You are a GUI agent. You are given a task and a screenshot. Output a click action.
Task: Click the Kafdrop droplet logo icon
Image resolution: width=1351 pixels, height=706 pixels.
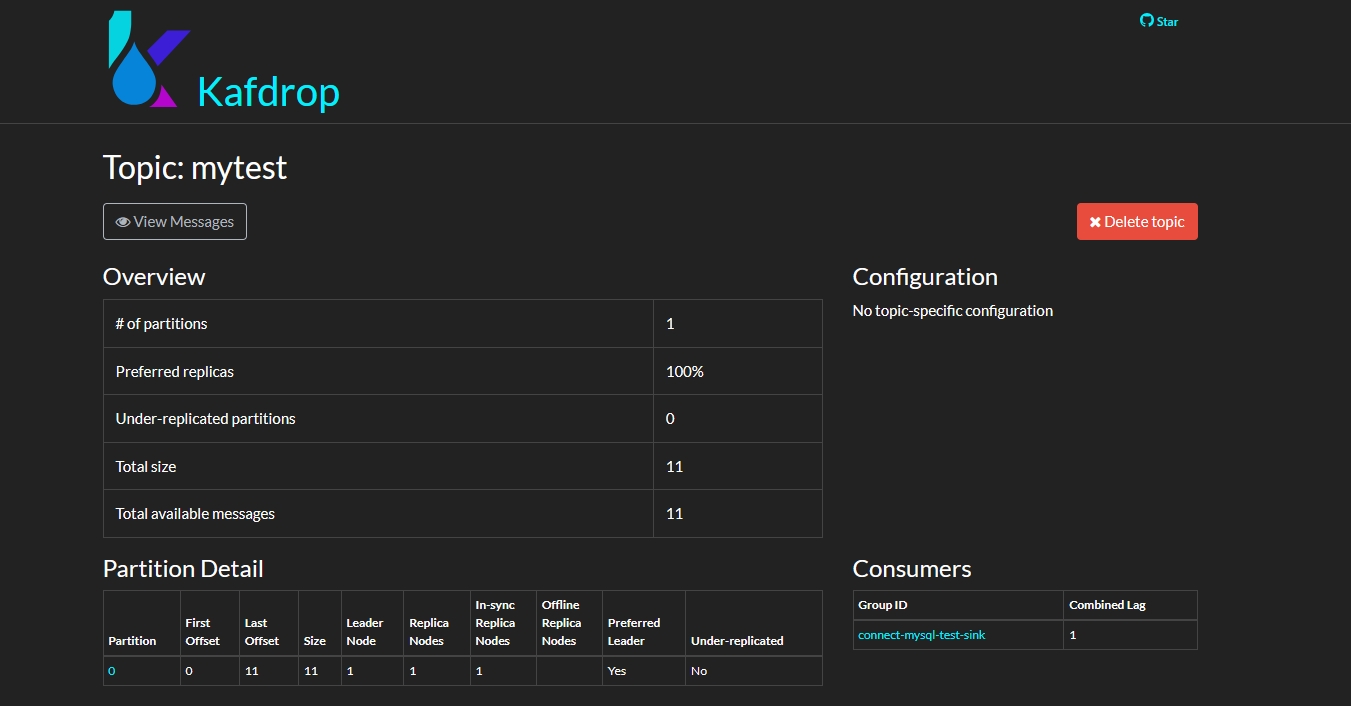(x=149, y=59)
